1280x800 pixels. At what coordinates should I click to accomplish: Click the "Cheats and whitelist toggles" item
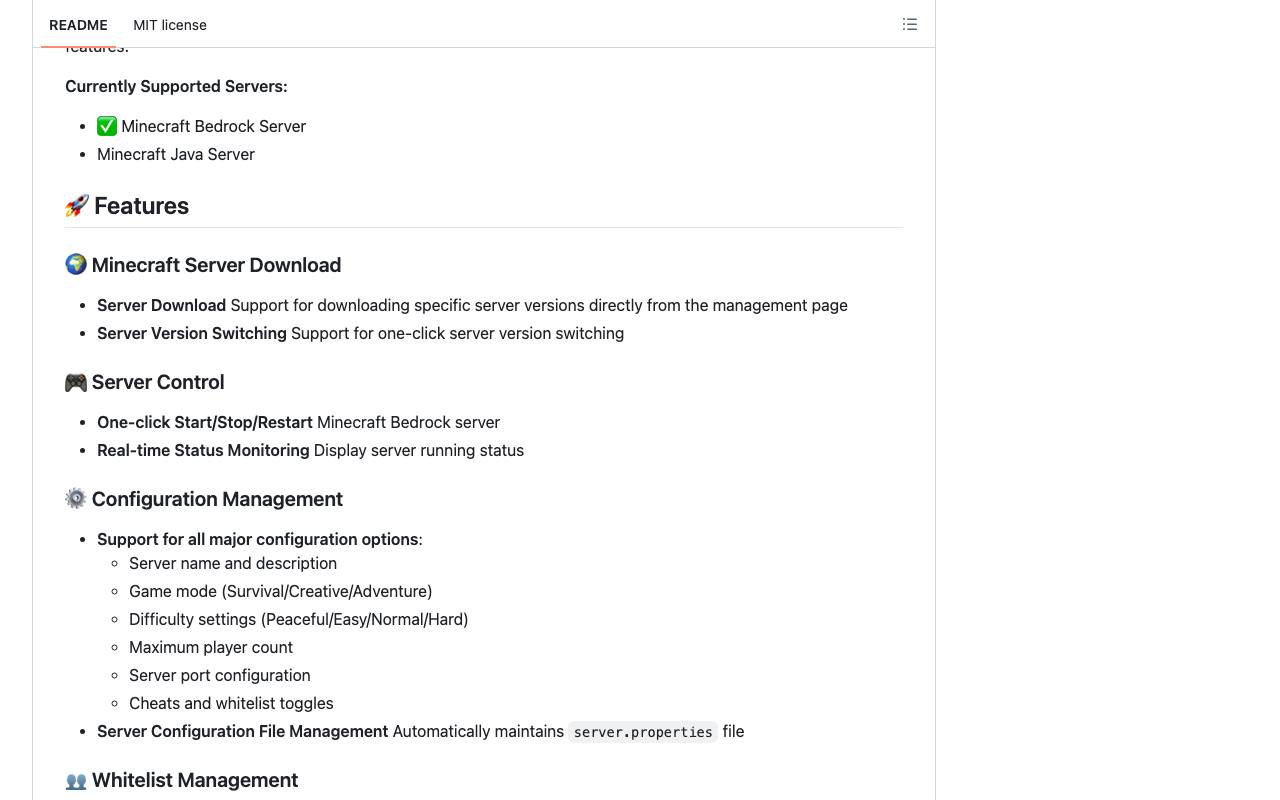pyautogui.click(x=231, y=703)
